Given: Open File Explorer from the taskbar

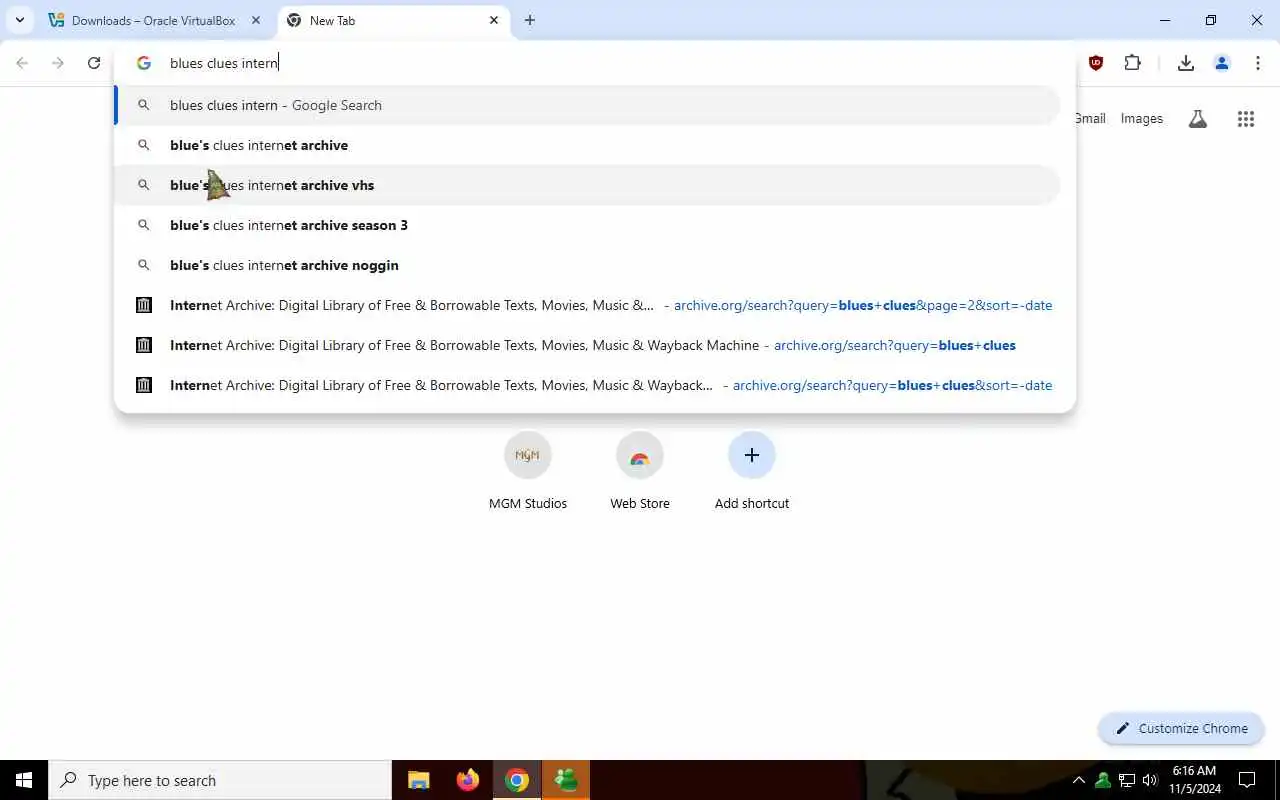Looking at the screenshot, I should [x=419, y=780].
